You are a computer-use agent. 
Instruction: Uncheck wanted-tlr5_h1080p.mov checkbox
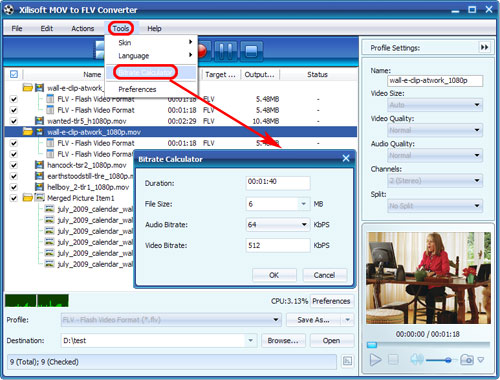coord(13,121)
